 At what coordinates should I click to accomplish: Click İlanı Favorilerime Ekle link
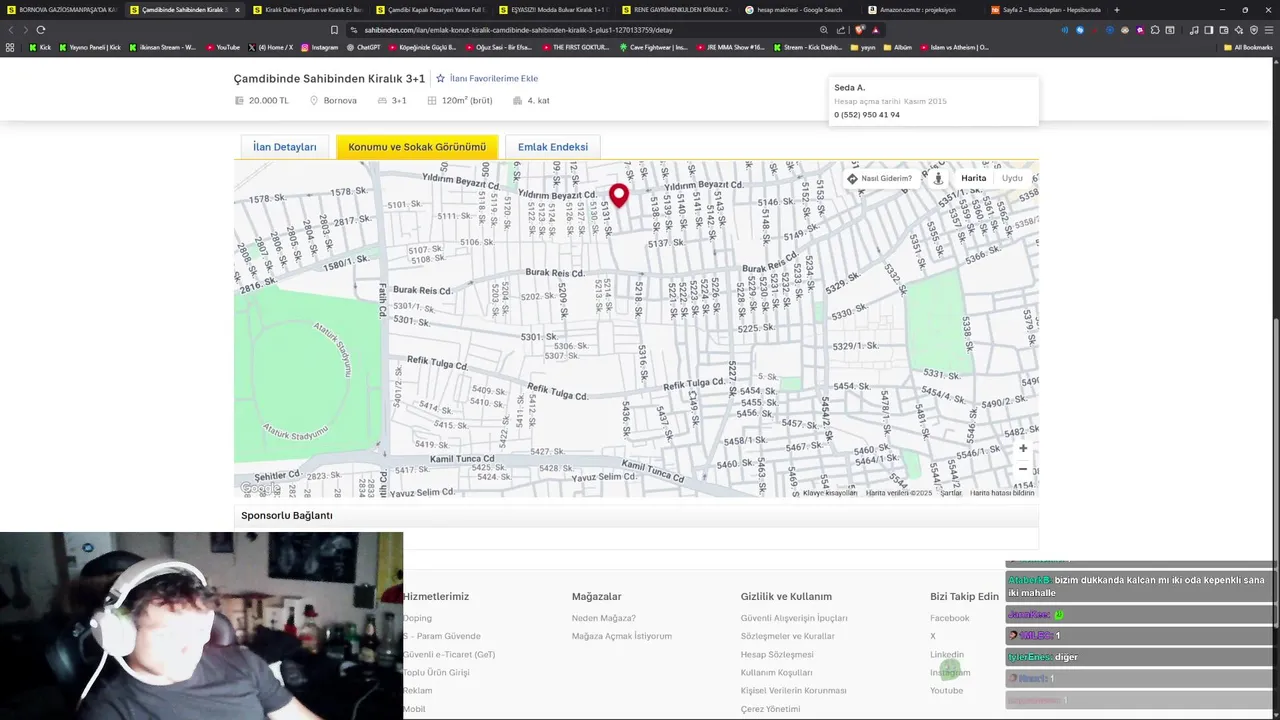pyautogui.click(x=494, y=78)
